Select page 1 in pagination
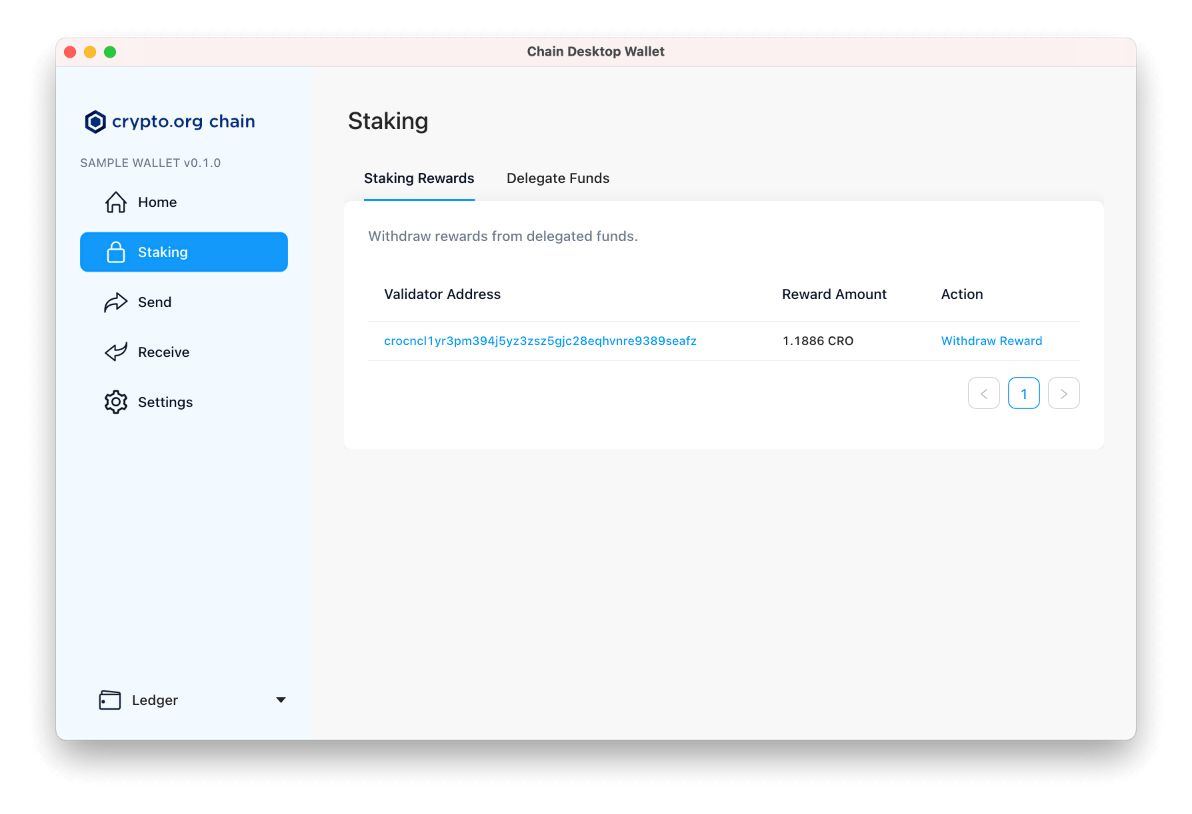Screen dimensions: 1192x814 point(1023,393)
